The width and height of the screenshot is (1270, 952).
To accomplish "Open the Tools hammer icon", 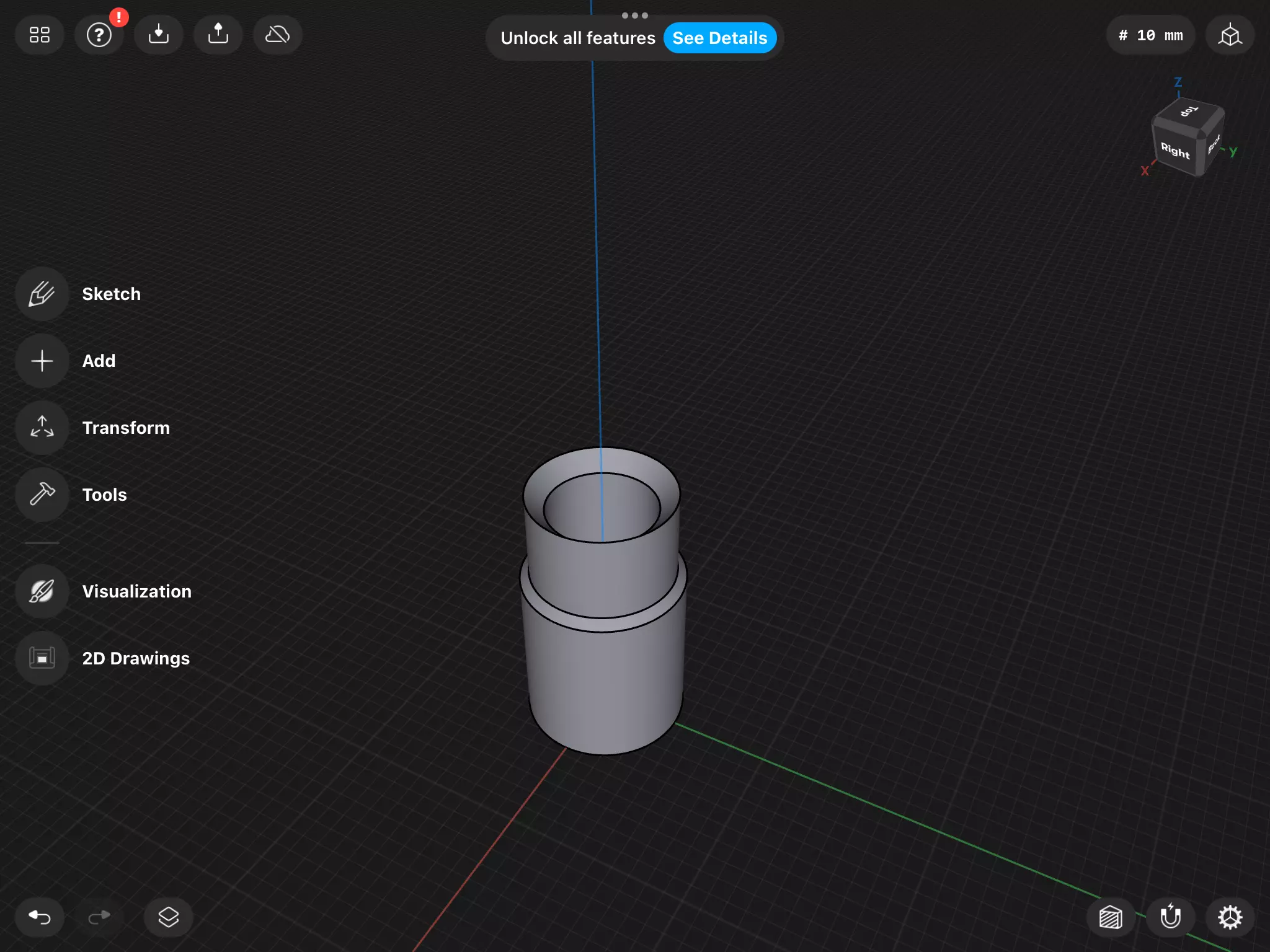I will [x=42, y=495].
